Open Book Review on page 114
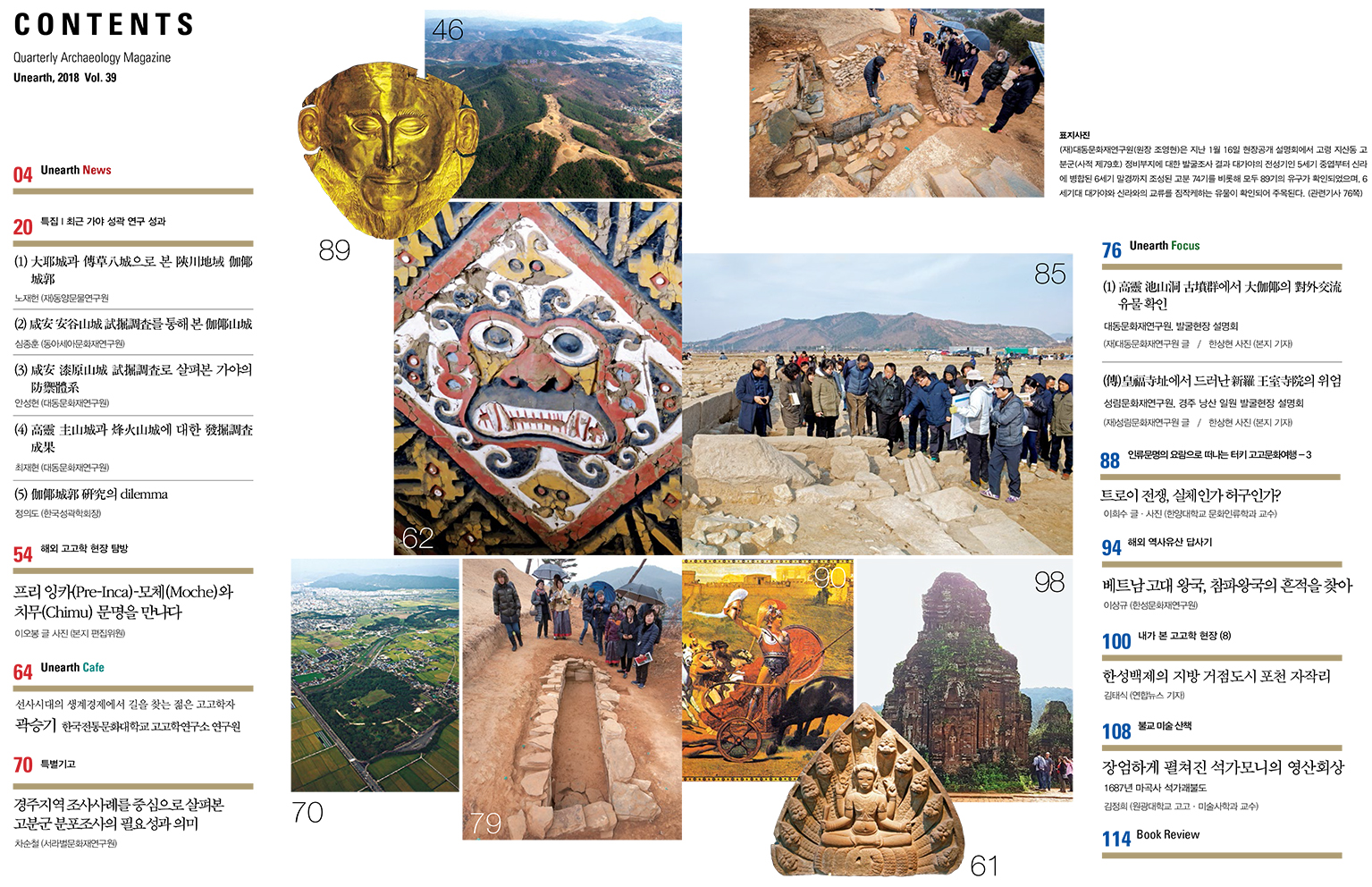 1168,835
